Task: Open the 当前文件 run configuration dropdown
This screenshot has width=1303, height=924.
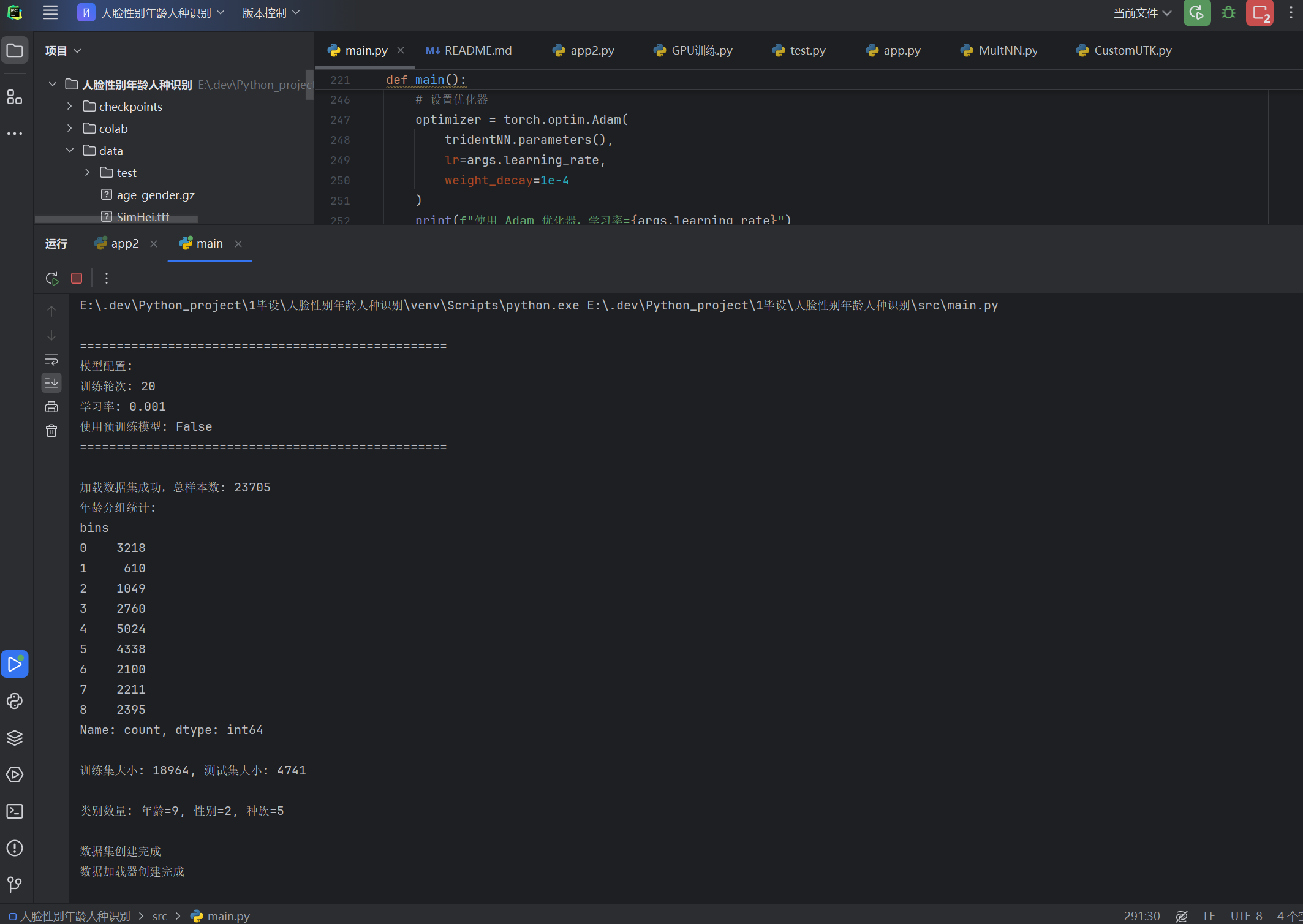Action: pyautogui.click(x=1142, y=13)
